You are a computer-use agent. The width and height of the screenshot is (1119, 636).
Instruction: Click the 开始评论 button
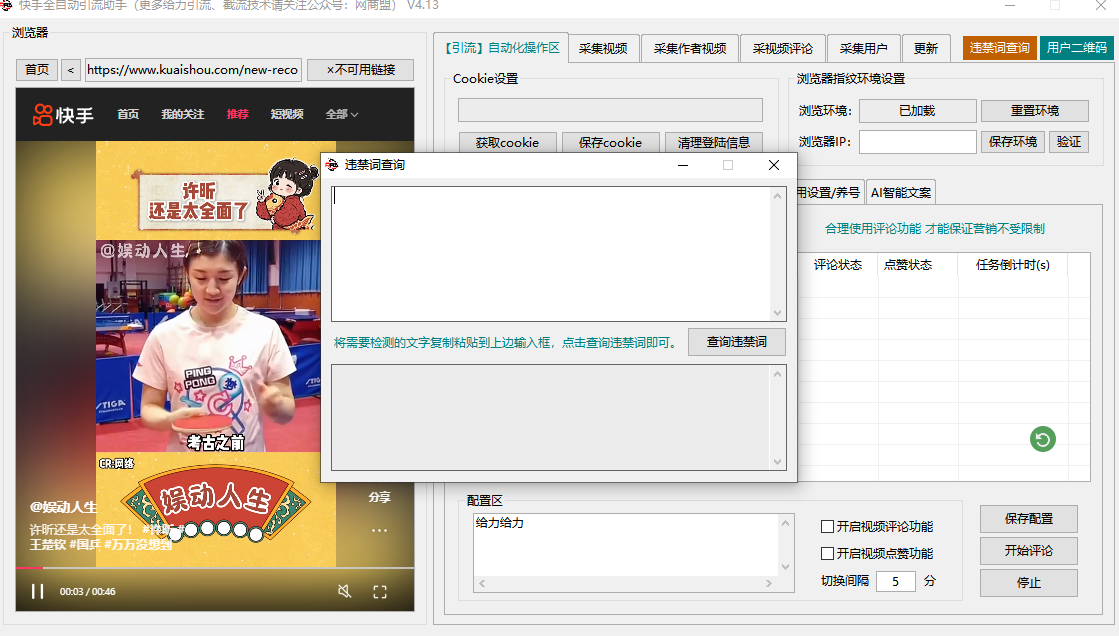(1028, 550)
